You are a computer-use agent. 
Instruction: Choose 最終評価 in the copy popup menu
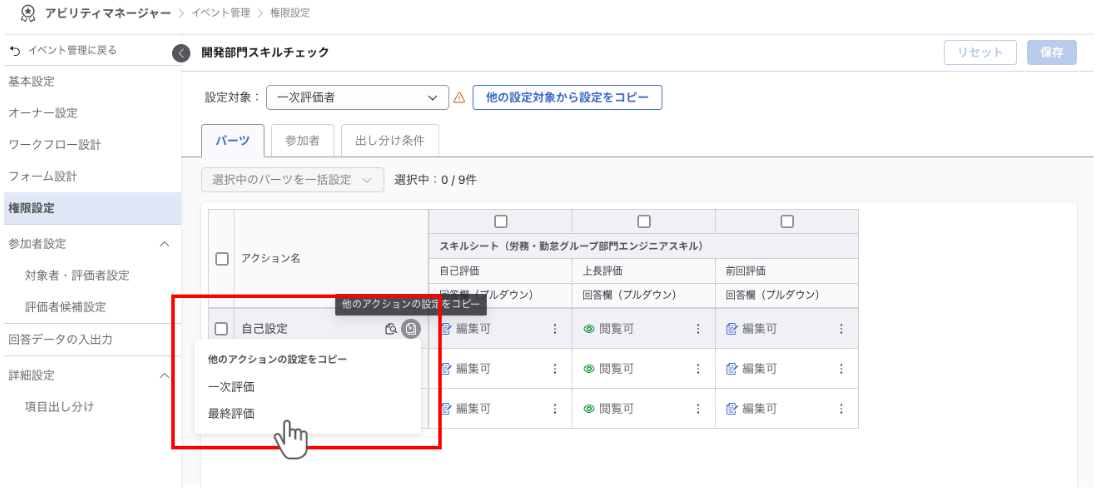coord(231,414)
